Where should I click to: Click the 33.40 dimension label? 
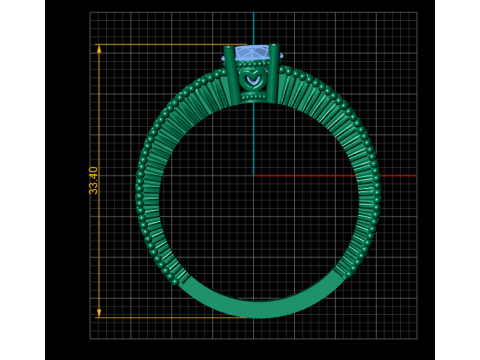(93, 180)
